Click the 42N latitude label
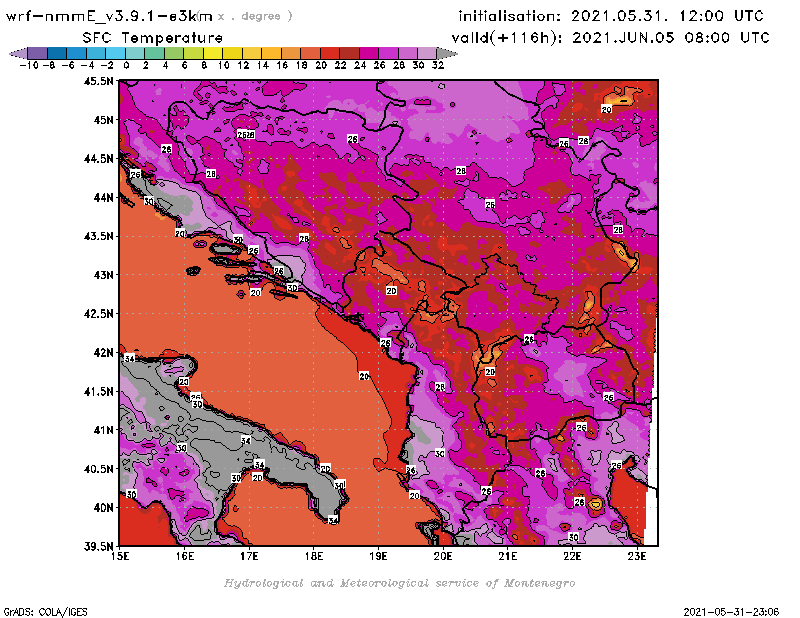 [103, 353]
